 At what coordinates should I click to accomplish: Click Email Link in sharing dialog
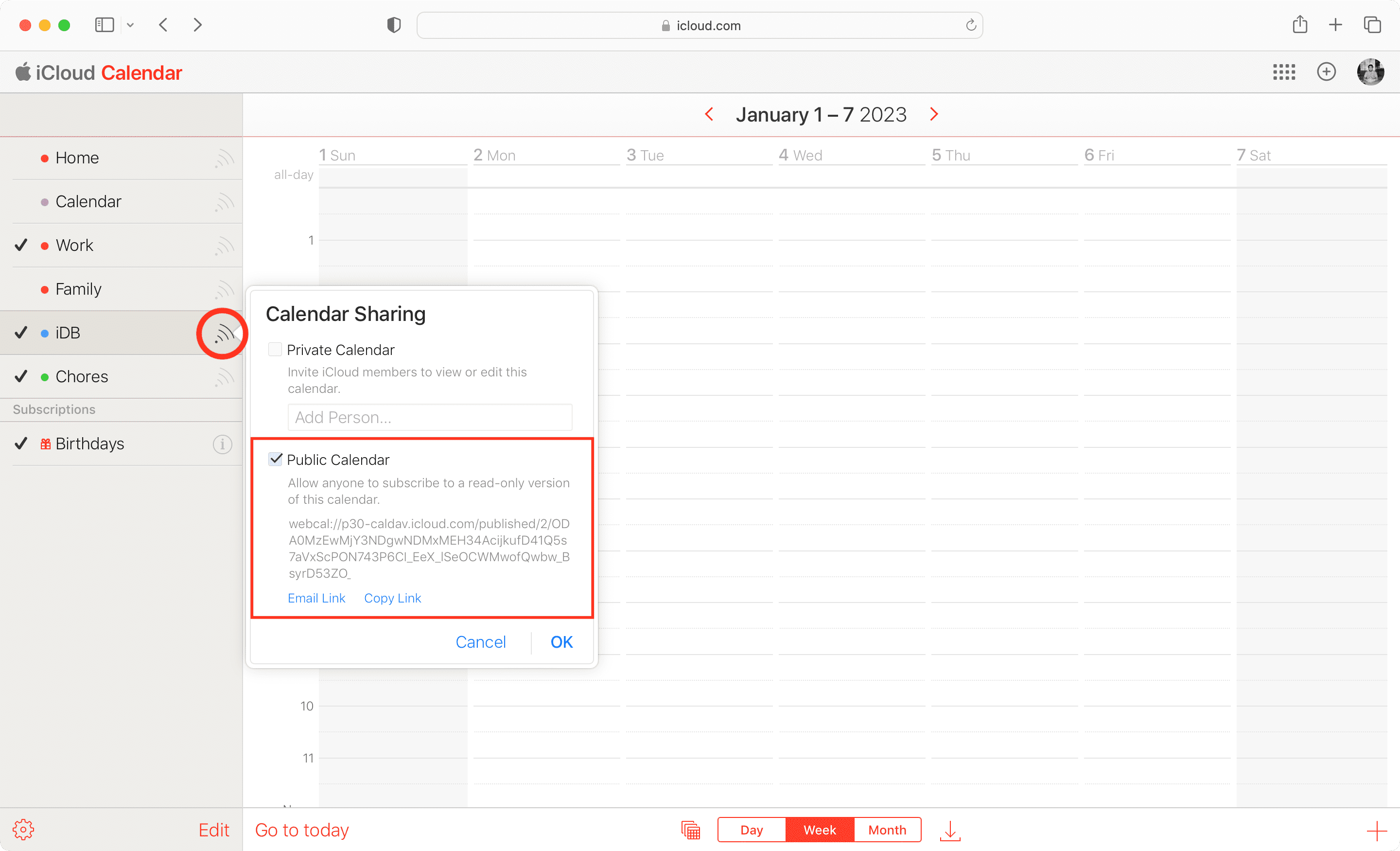[x=316, y=598]
